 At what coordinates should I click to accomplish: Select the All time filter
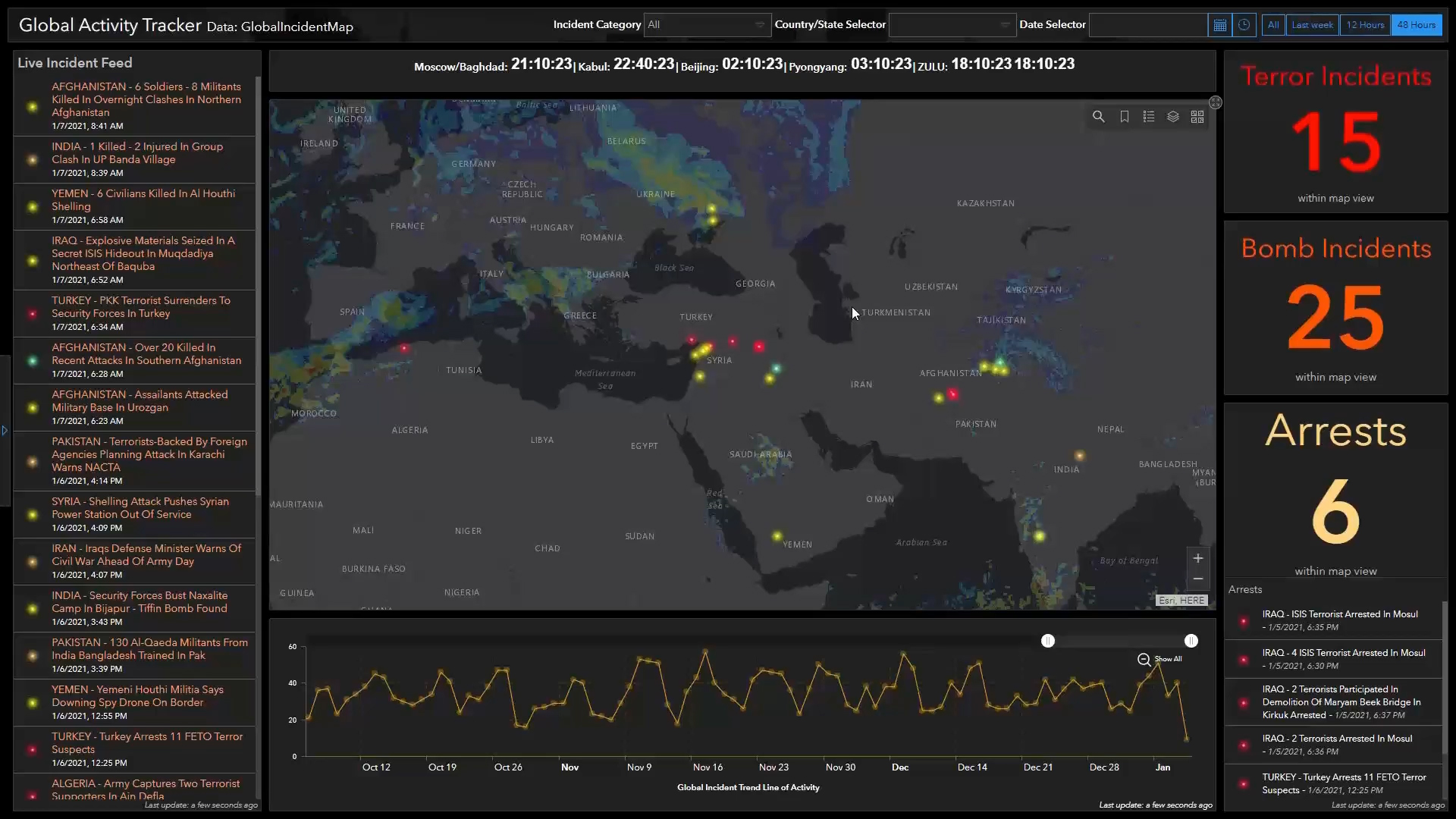tap(1273, 25)
